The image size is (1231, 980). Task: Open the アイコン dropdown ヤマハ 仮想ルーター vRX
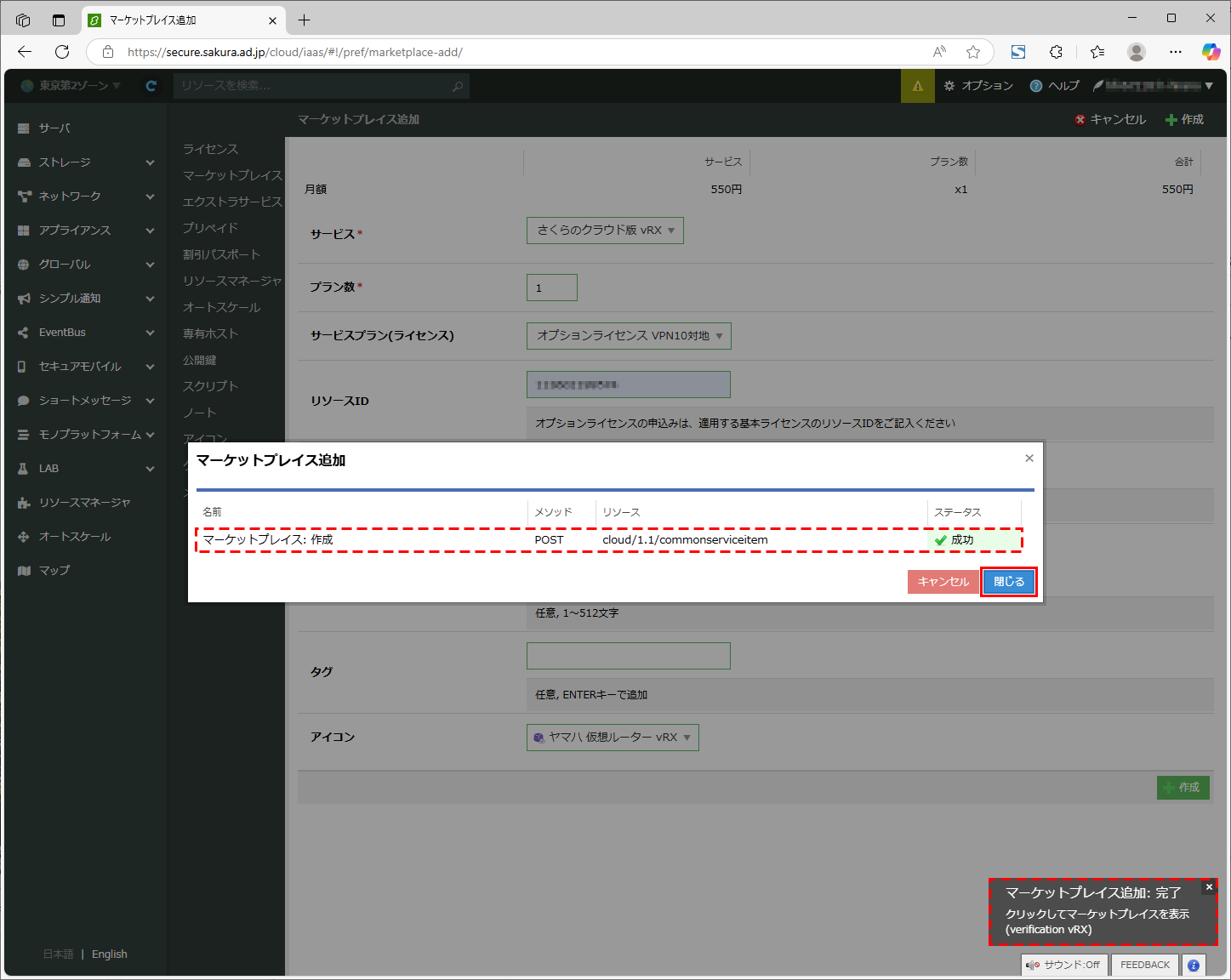[x=613, y=738]
